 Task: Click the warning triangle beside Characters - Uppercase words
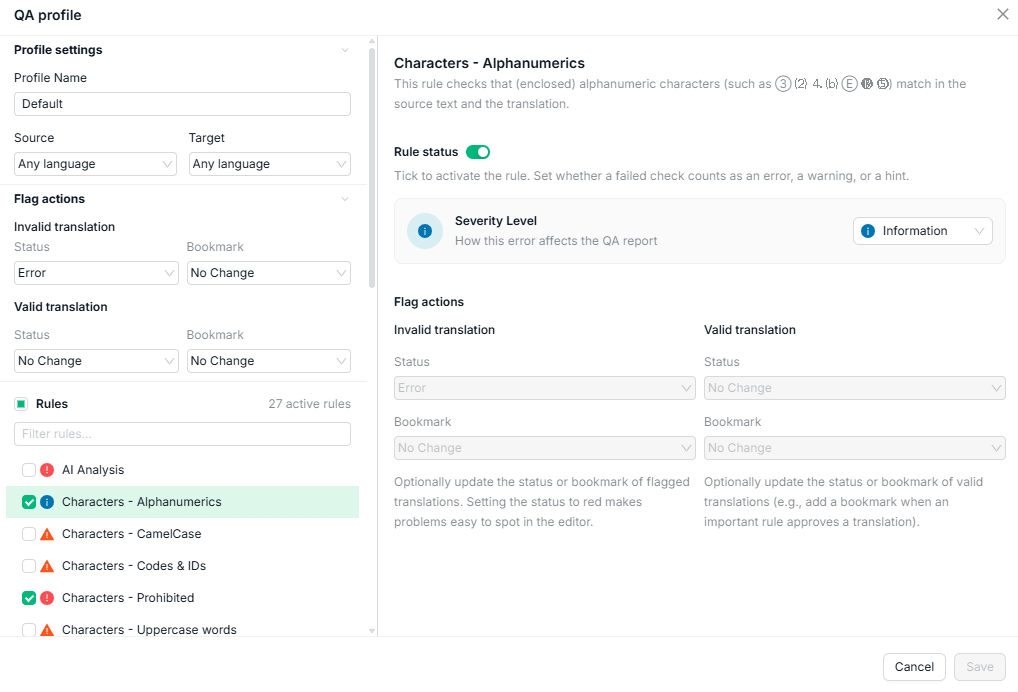(47, 630)
